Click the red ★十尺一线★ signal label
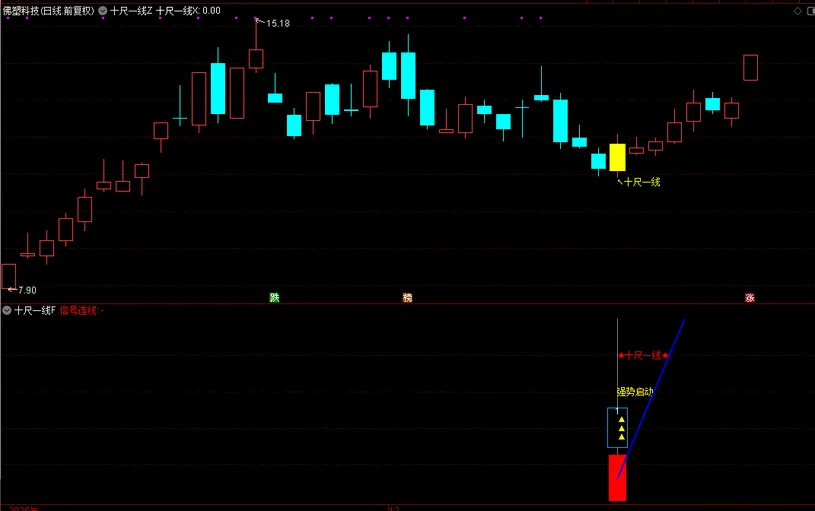The image size is (815, 511). [x=642, y=355]
